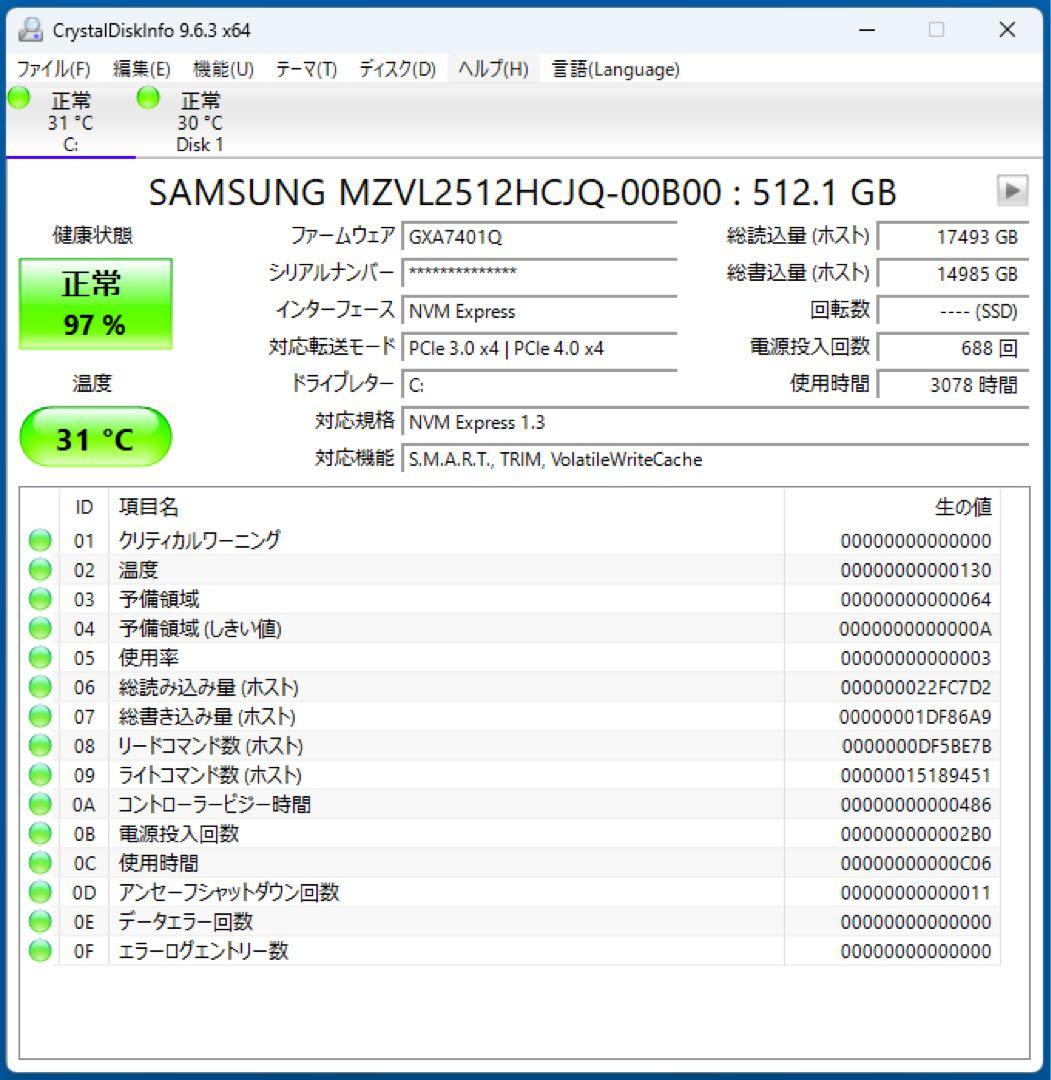Click the 31 °C temperature gauge
This screenshot has width=1051, height=1080.
coord(96,436)
